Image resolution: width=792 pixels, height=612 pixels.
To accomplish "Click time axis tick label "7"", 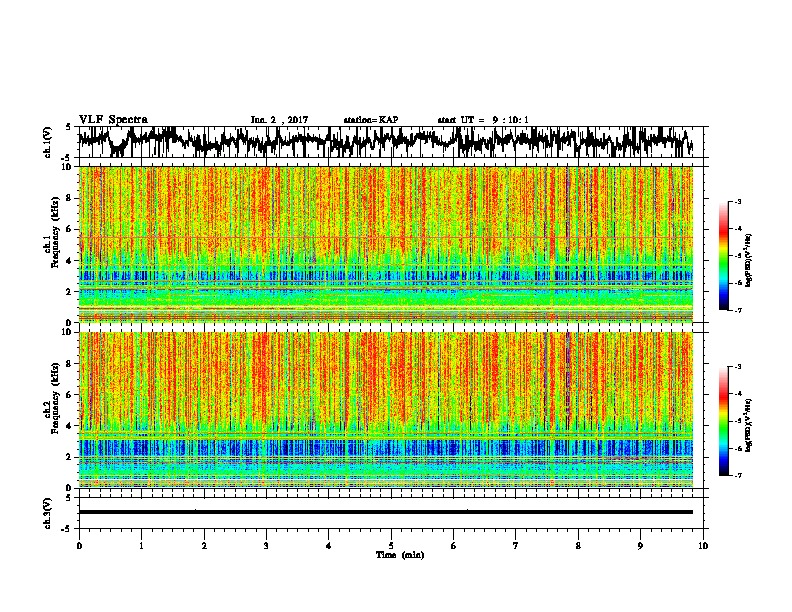I will tap(516, 546).
